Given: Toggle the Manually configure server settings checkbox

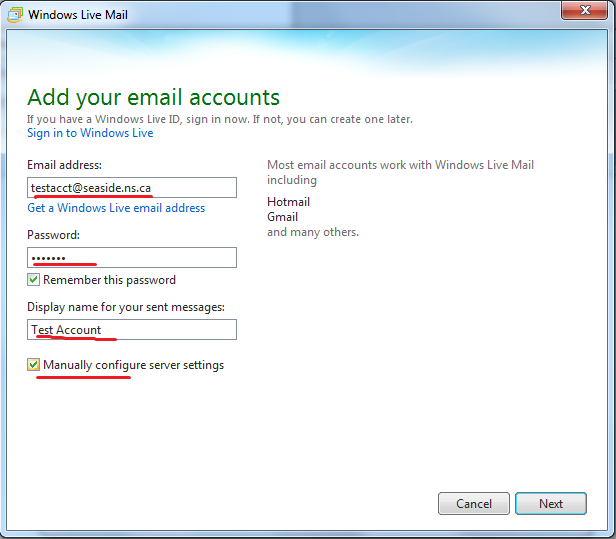Looking at the screenshot, I should pos(33,365).
